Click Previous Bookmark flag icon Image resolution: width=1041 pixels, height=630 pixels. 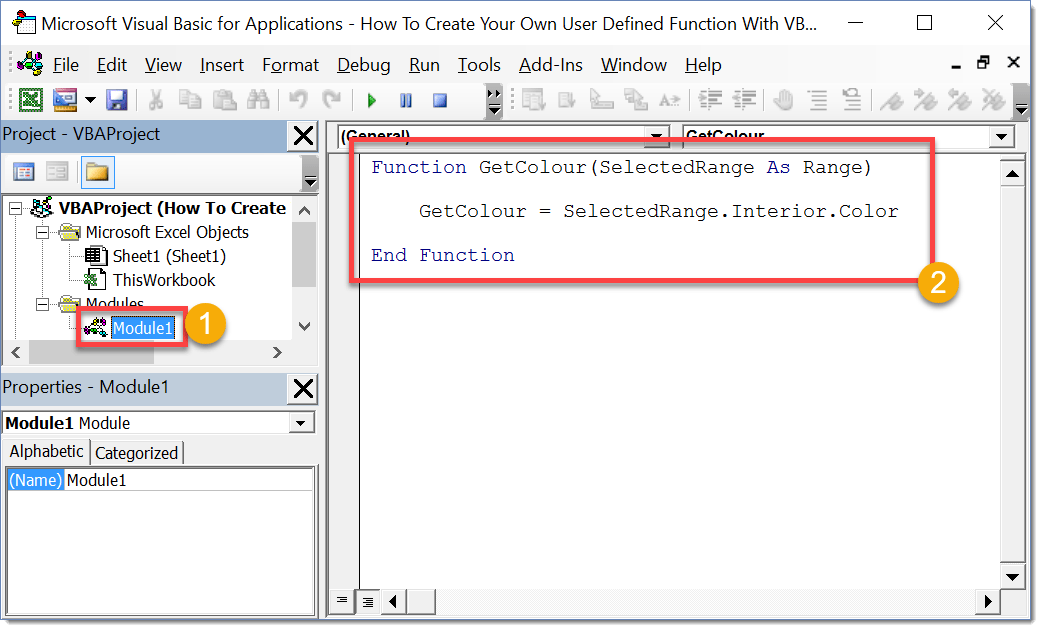click(x=959, y=100)
